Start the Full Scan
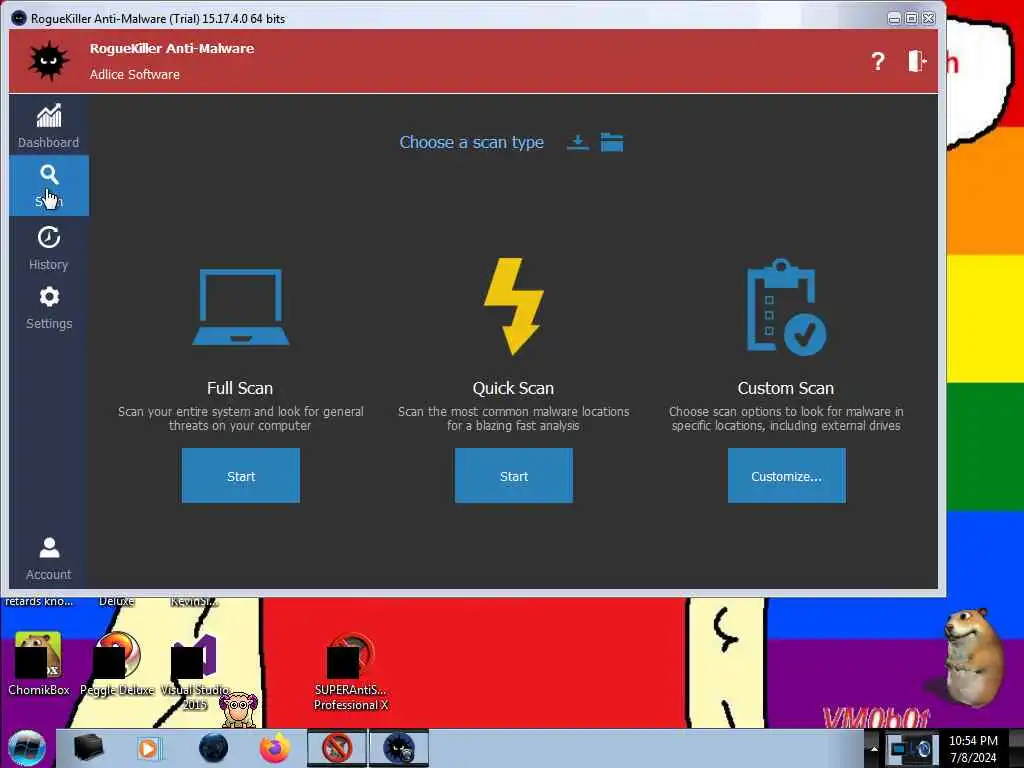 point(241,476)
